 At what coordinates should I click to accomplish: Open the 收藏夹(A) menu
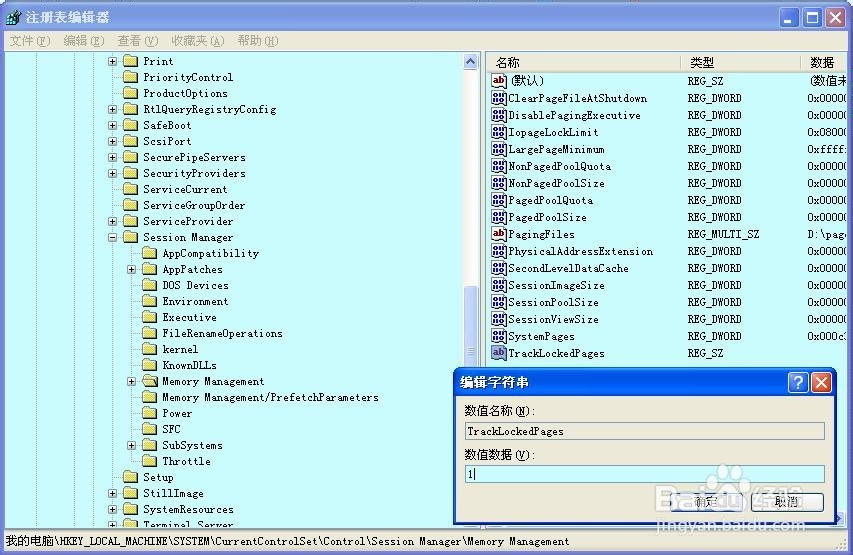click(x=197, y=41)
